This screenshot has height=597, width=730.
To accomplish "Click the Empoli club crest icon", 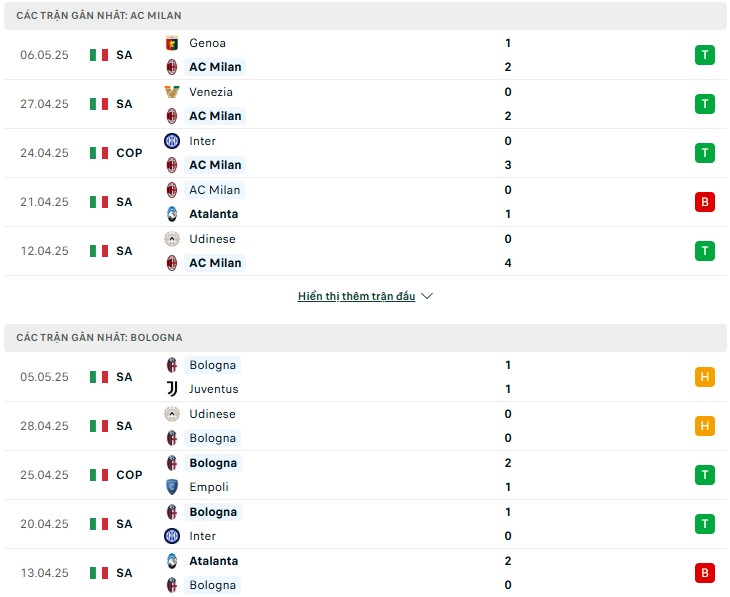I will coord(172,487).
